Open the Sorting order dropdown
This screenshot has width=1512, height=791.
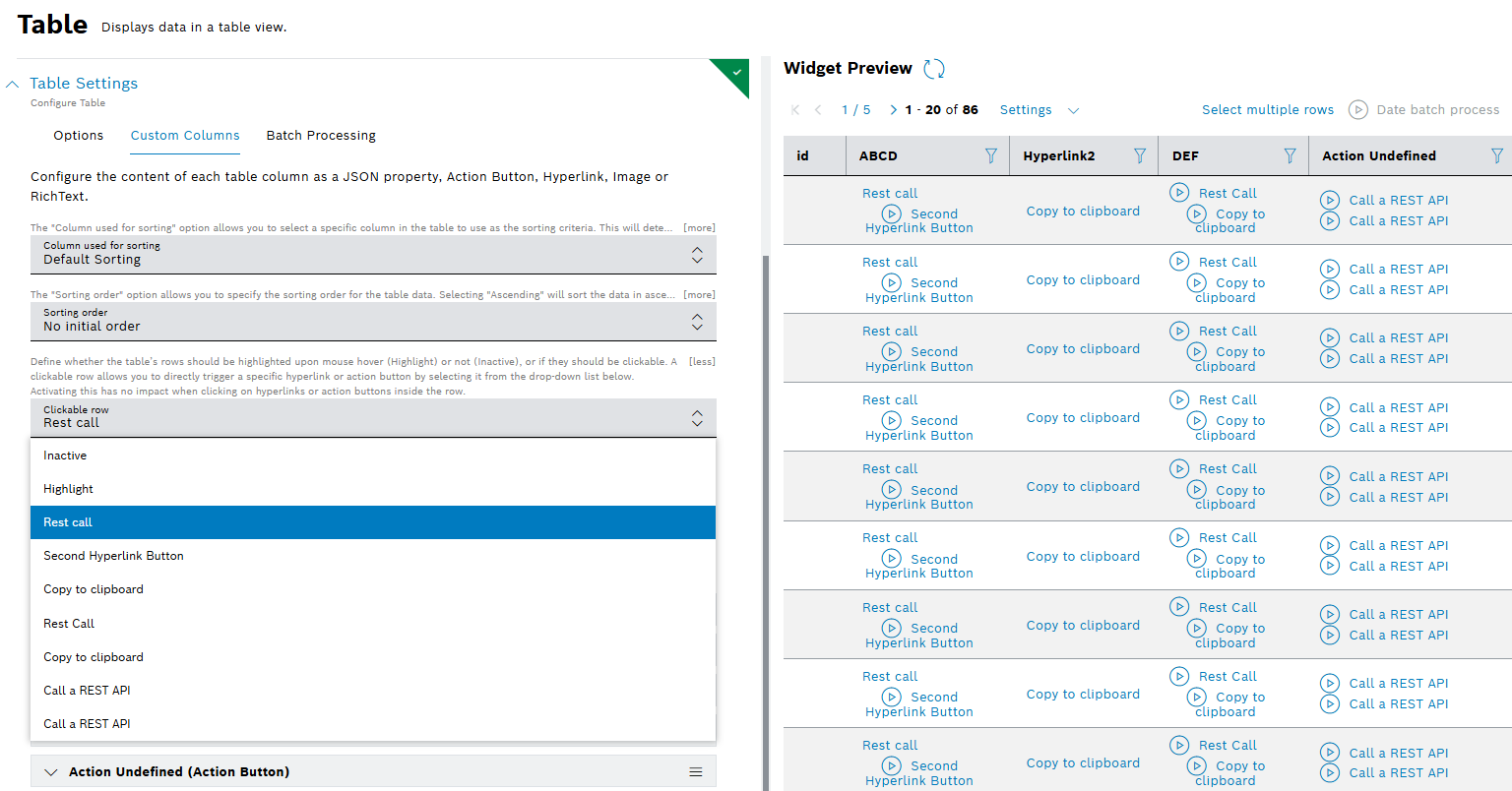373,321
